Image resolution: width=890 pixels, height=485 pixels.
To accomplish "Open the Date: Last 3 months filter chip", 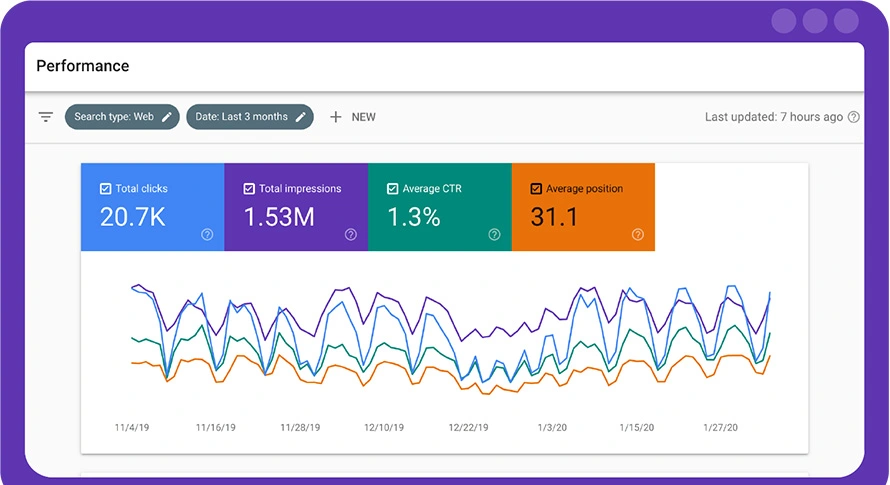I will click(x=241, y=117).
